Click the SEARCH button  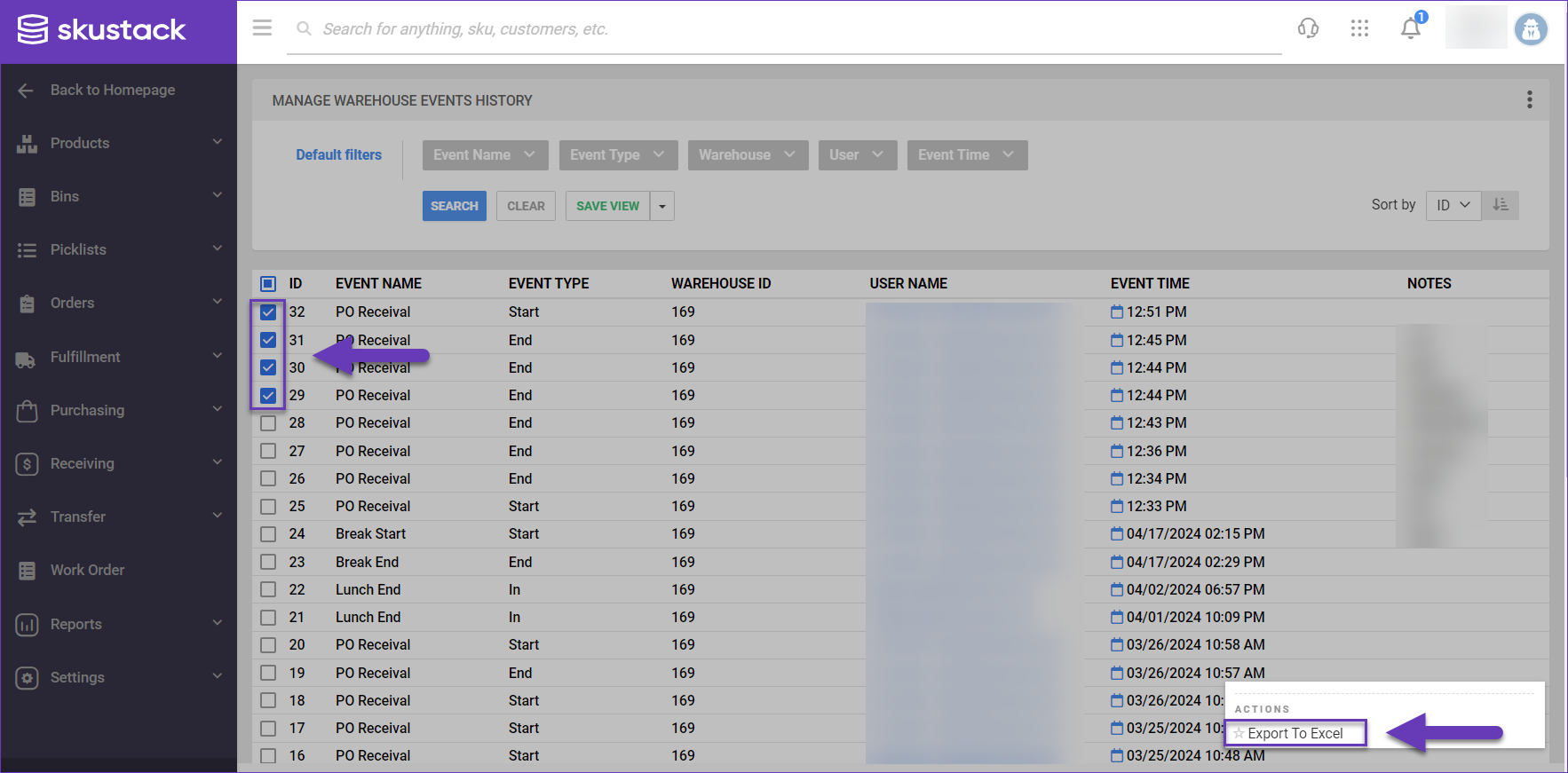tap(454, 206)
